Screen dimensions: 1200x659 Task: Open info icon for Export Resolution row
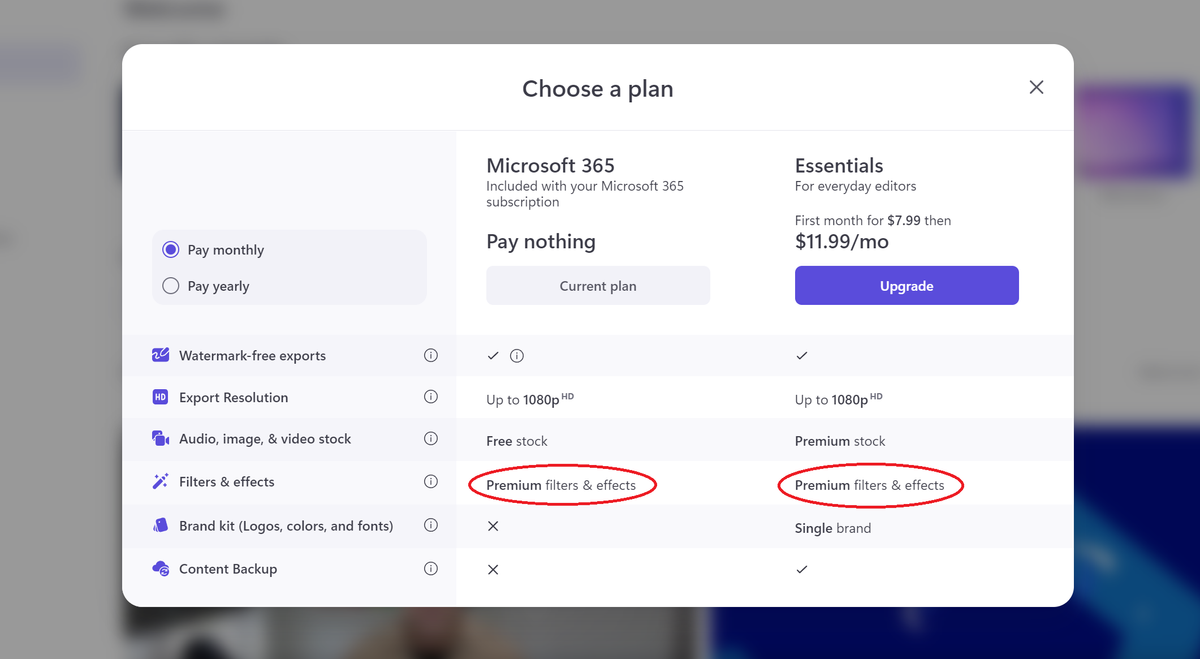tap(431, 397)
